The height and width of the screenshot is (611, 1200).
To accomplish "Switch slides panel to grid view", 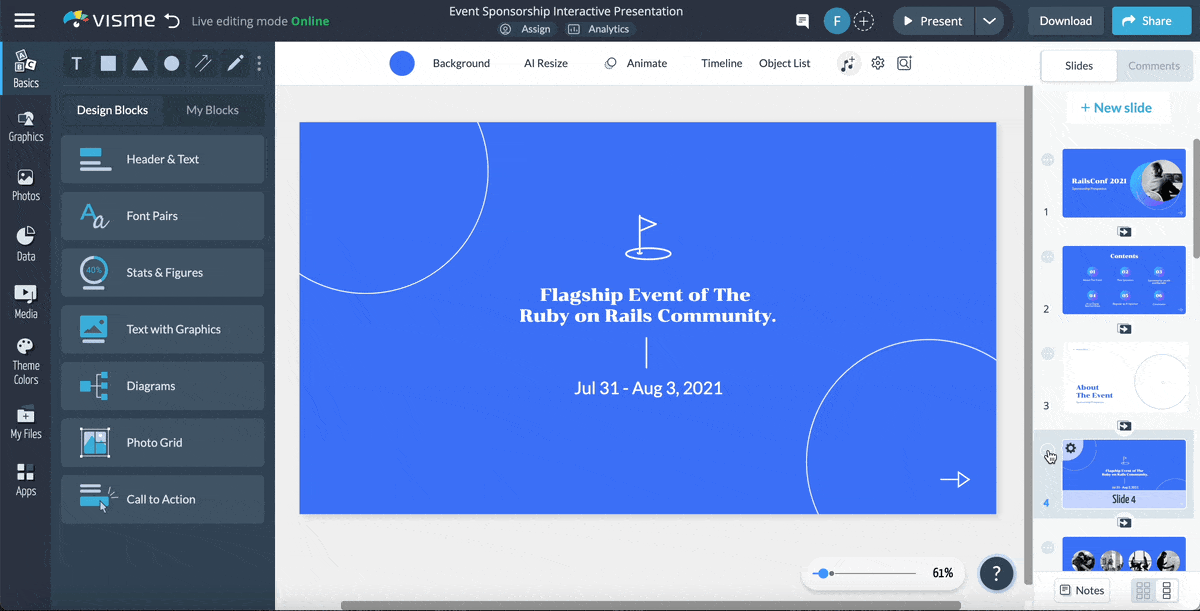I will [x=1142, y=591].
